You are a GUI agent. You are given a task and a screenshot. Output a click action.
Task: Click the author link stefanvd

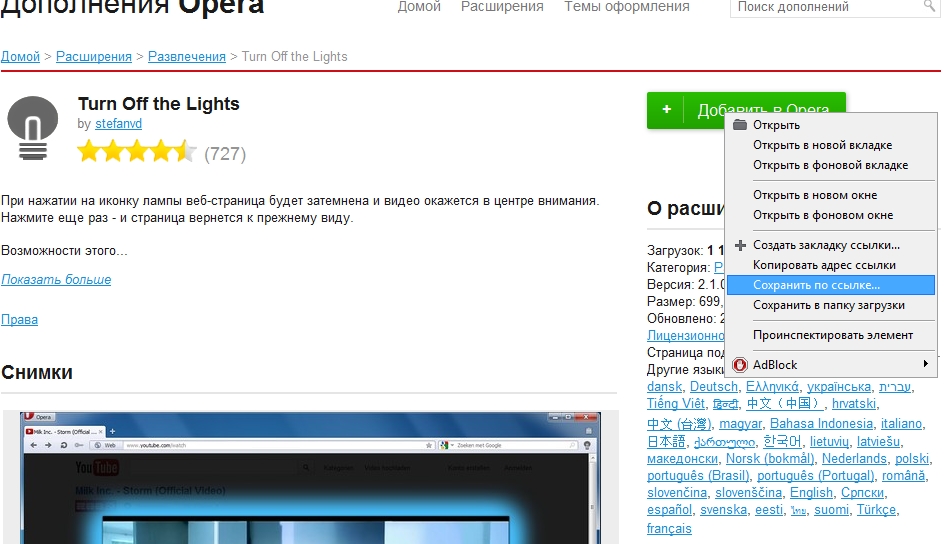(x=118, y=124)
